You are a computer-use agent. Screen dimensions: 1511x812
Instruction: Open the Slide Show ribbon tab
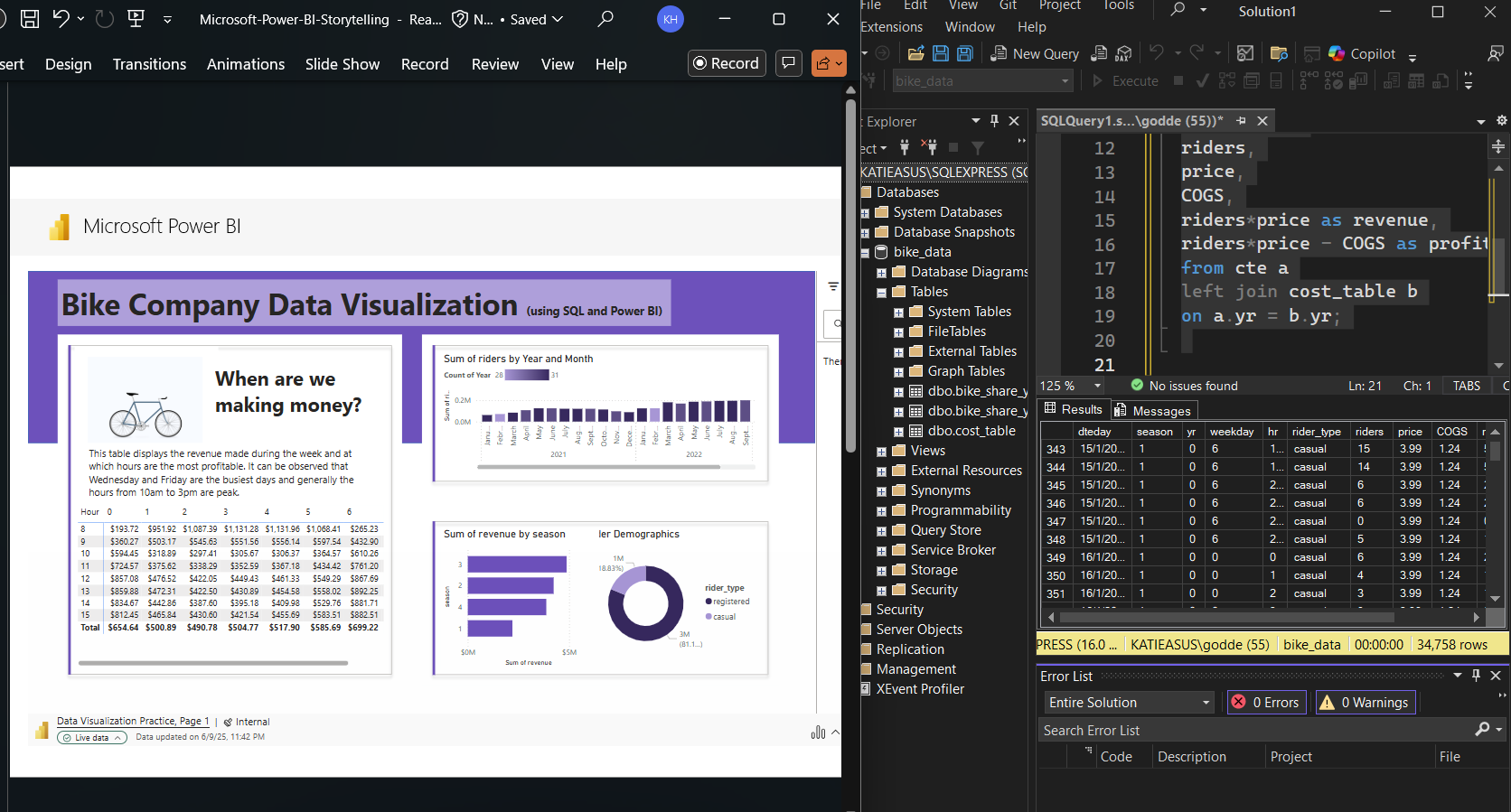pos(343,64)
